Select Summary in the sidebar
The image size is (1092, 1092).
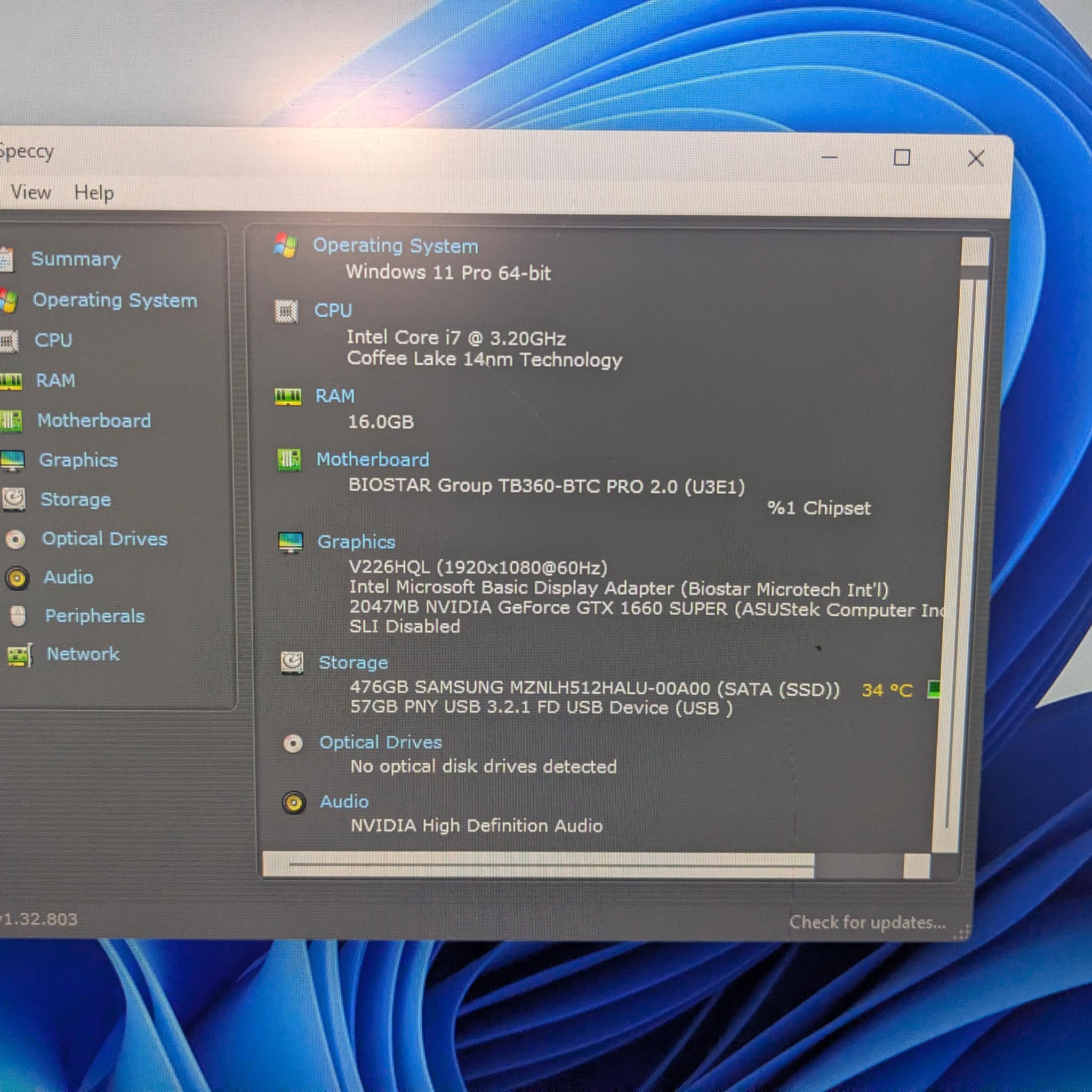pos(76,259)
